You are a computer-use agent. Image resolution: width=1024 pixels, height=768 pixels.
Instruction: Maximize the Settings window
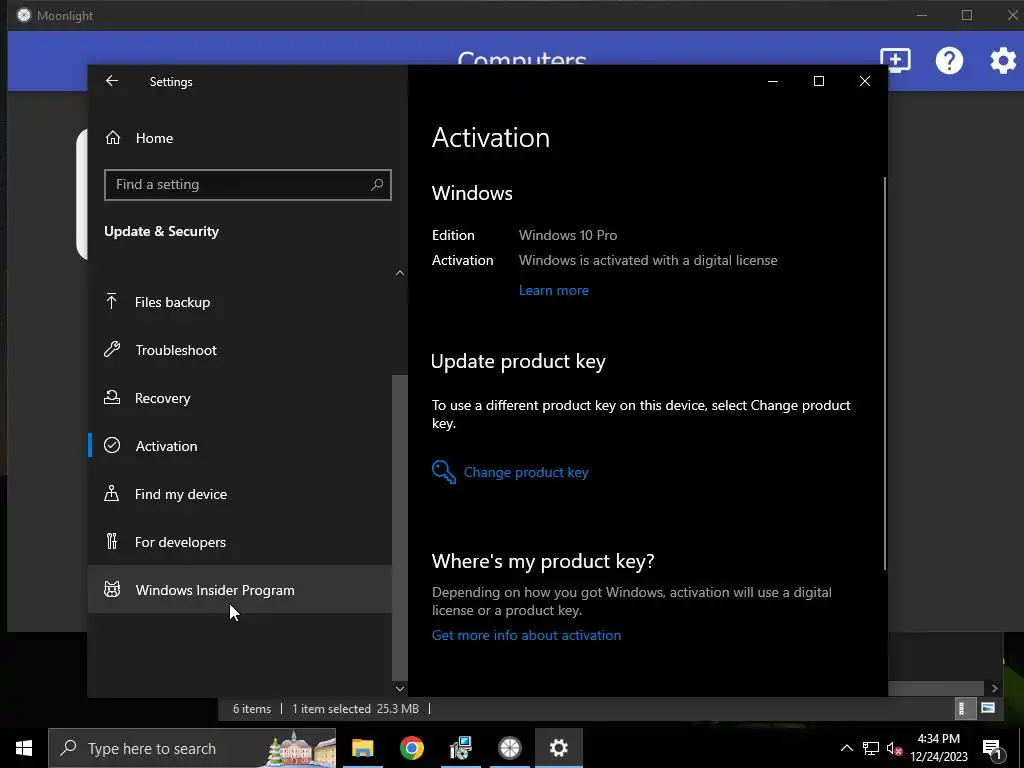click(x=819, y=81)
